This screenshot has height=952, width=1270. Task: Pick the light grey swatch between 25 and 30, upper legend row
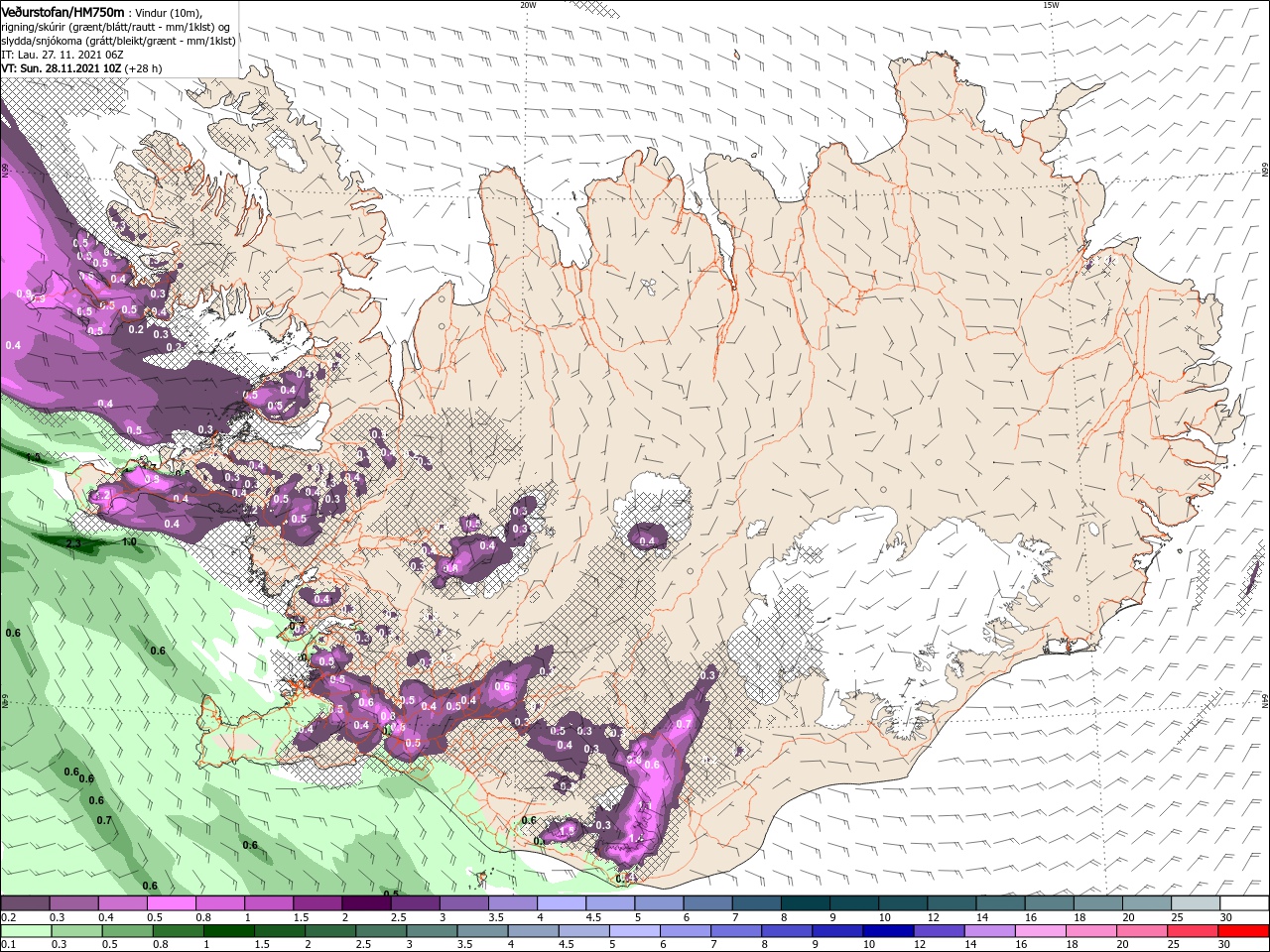1195,902
